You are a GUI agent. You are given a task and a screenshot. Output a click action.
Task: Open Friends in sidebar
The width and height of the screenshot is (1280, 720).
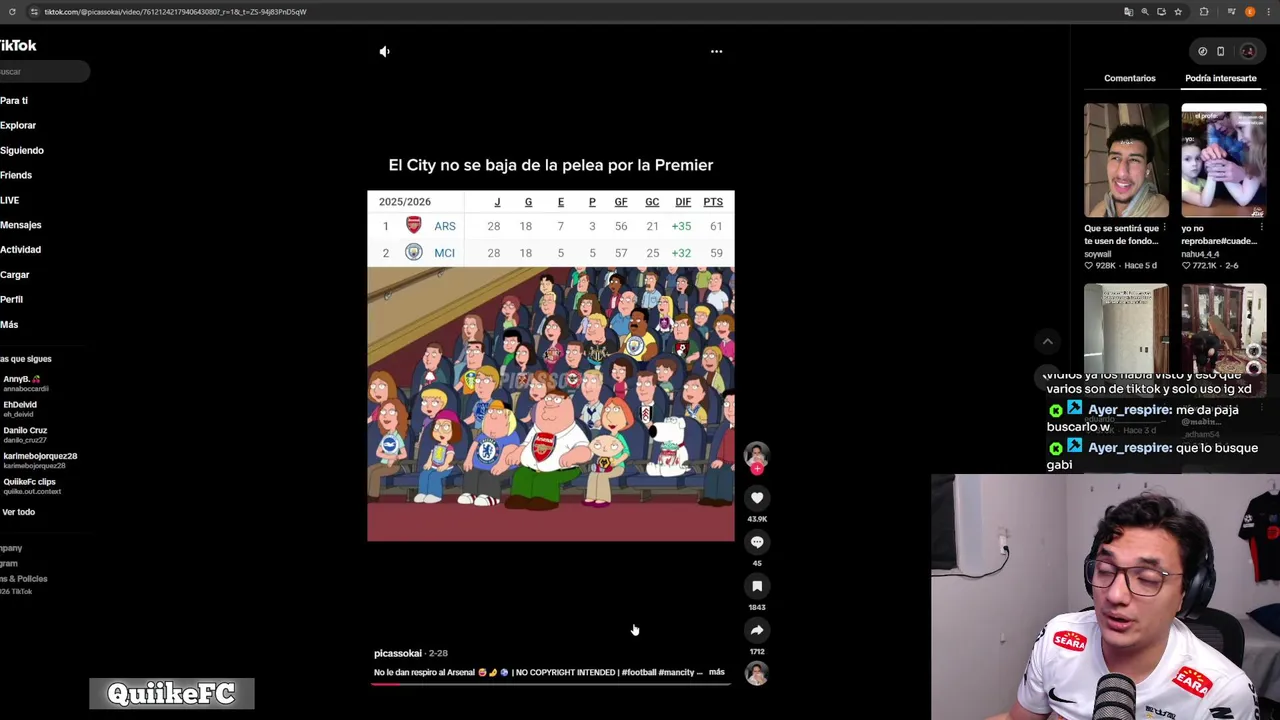(x=16, y=175)
